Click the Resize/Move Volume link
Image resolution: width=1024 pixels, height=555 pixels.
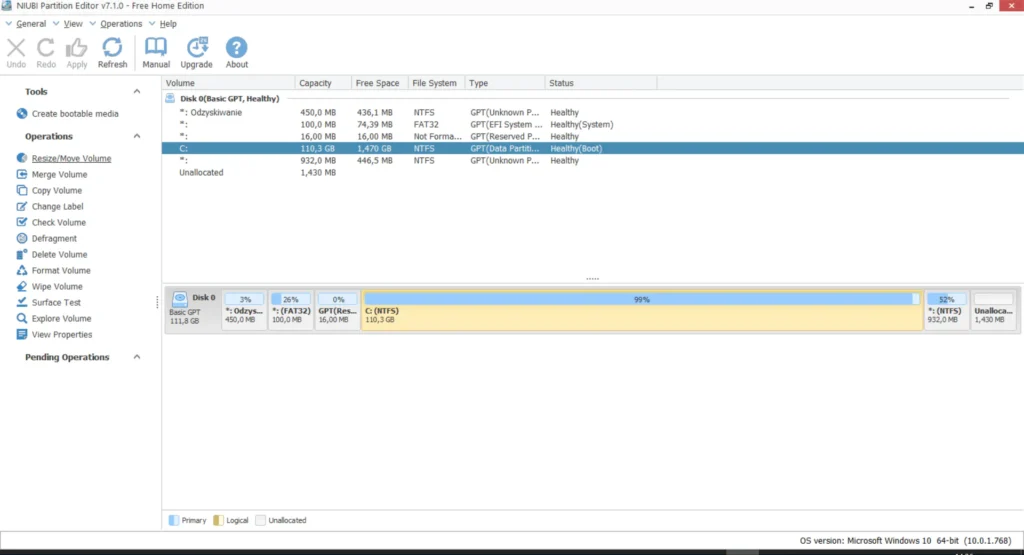pyautogui.click(x=71, y=158)
